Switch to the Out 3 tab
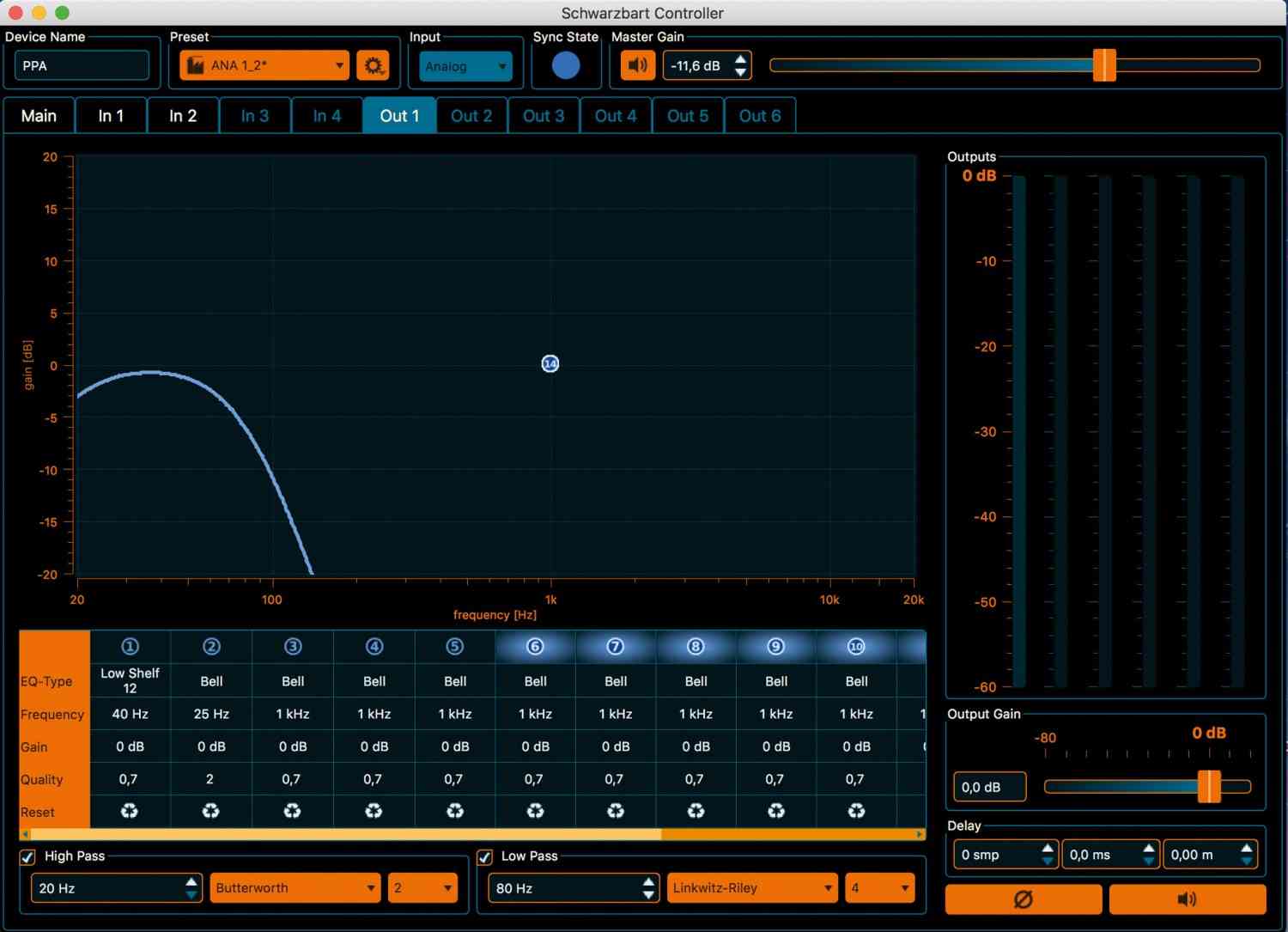 (x=544, y=116)
